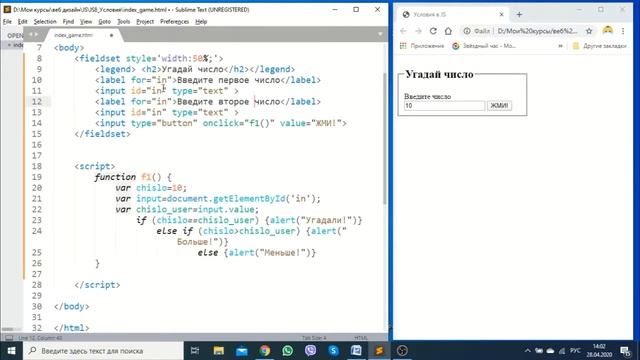Image resolution: width=640 pixels, height=360 pixels.
Task: Open the 'Зоряний час' bookmark
Action: 484,46
